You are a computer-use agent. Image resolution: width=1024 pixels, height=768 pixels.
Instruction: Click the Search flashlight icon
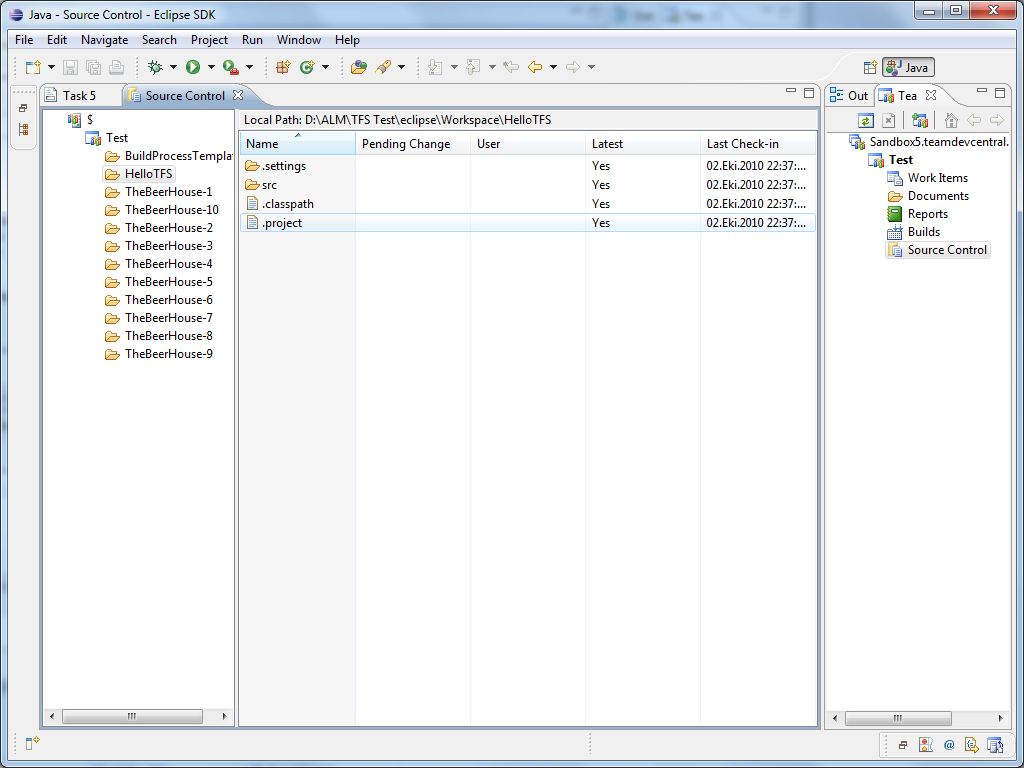point(383,67)
